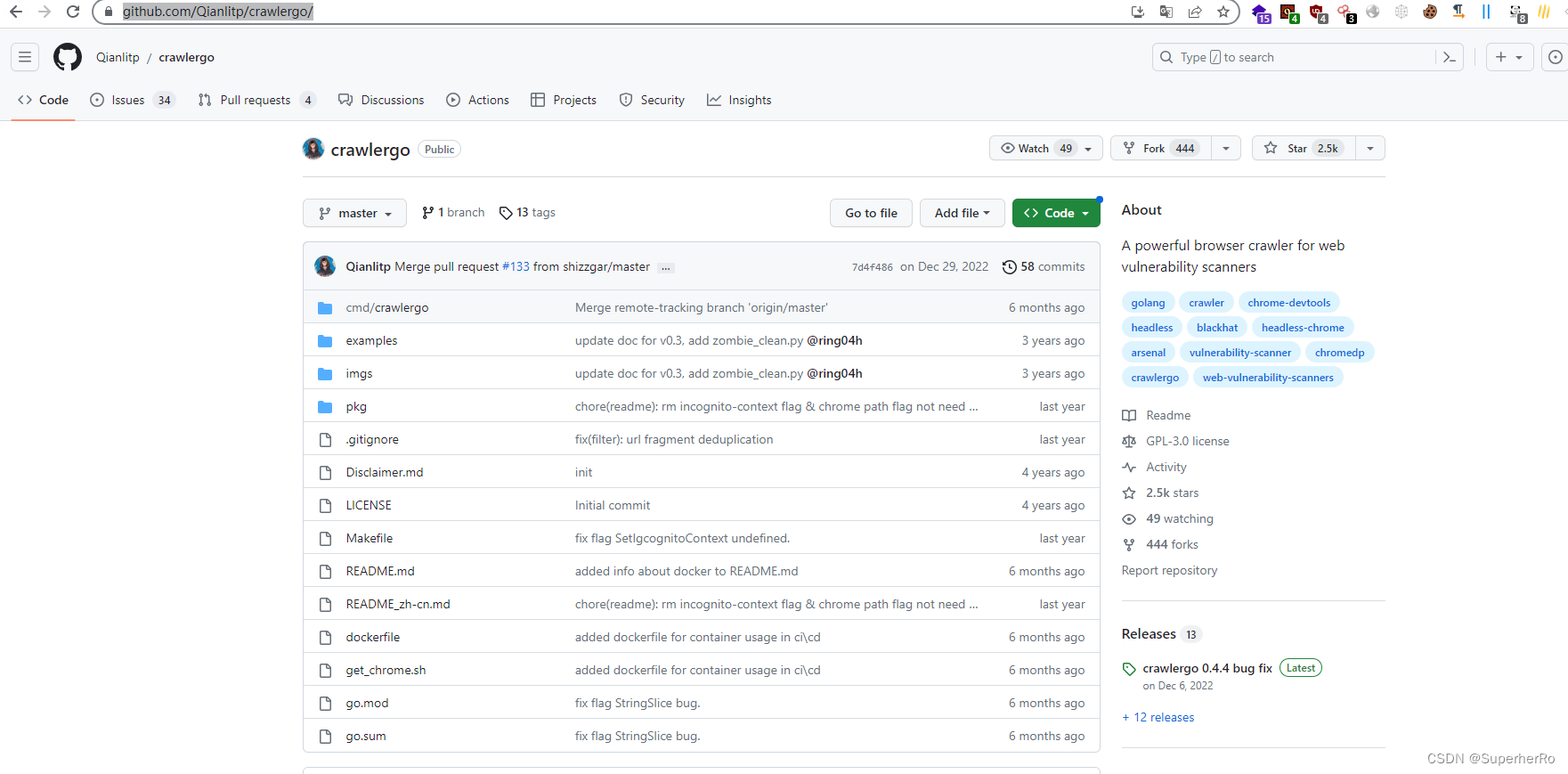Click the .gitignore file icon
The height and width of the screenshot is (774, 1568).
point(325,440)
